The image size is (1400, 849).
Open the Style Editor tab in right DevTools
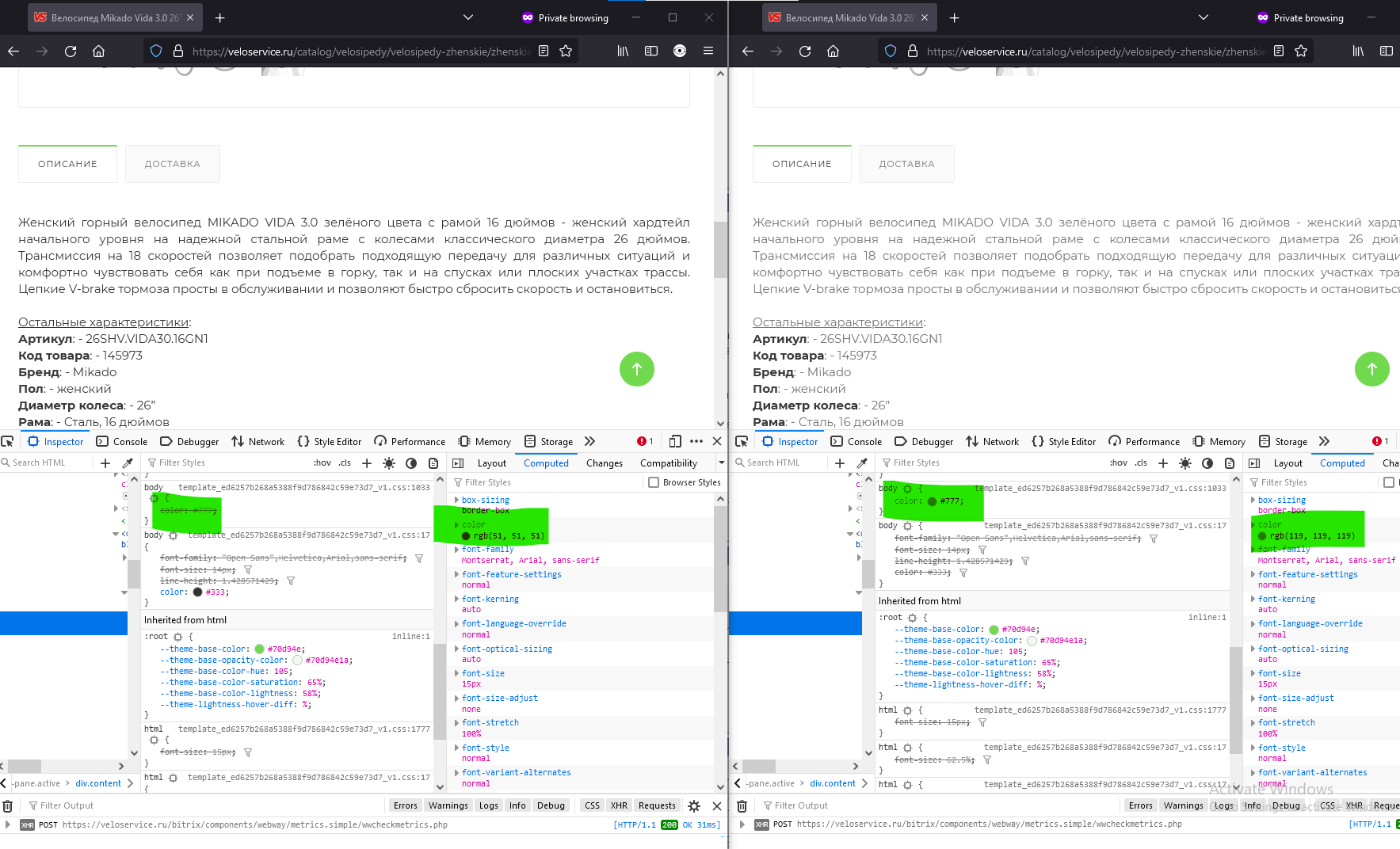click(1064, 442)
